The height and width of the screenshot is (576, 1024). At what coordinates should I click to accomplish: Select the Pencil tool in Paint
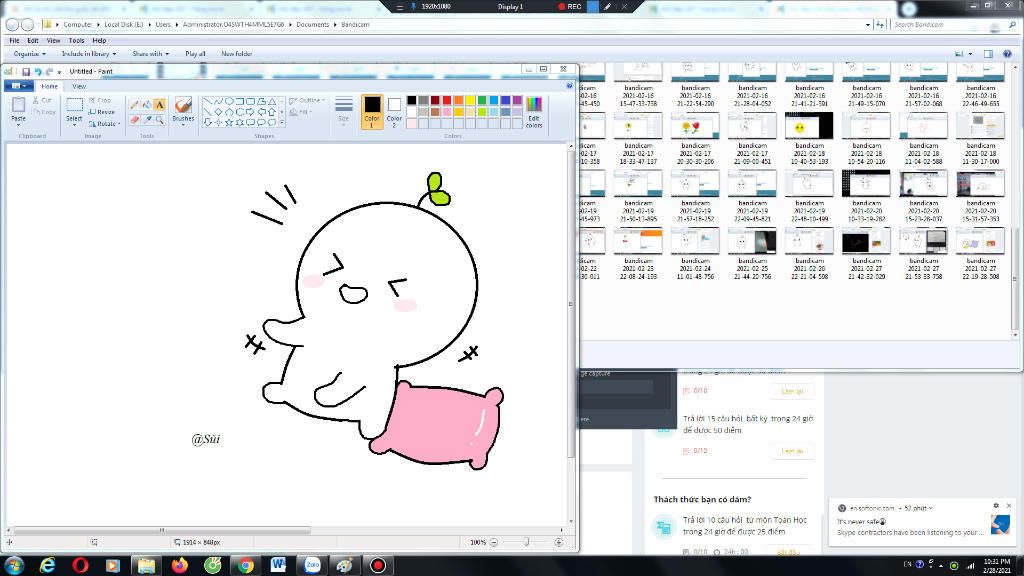(135, 105)
